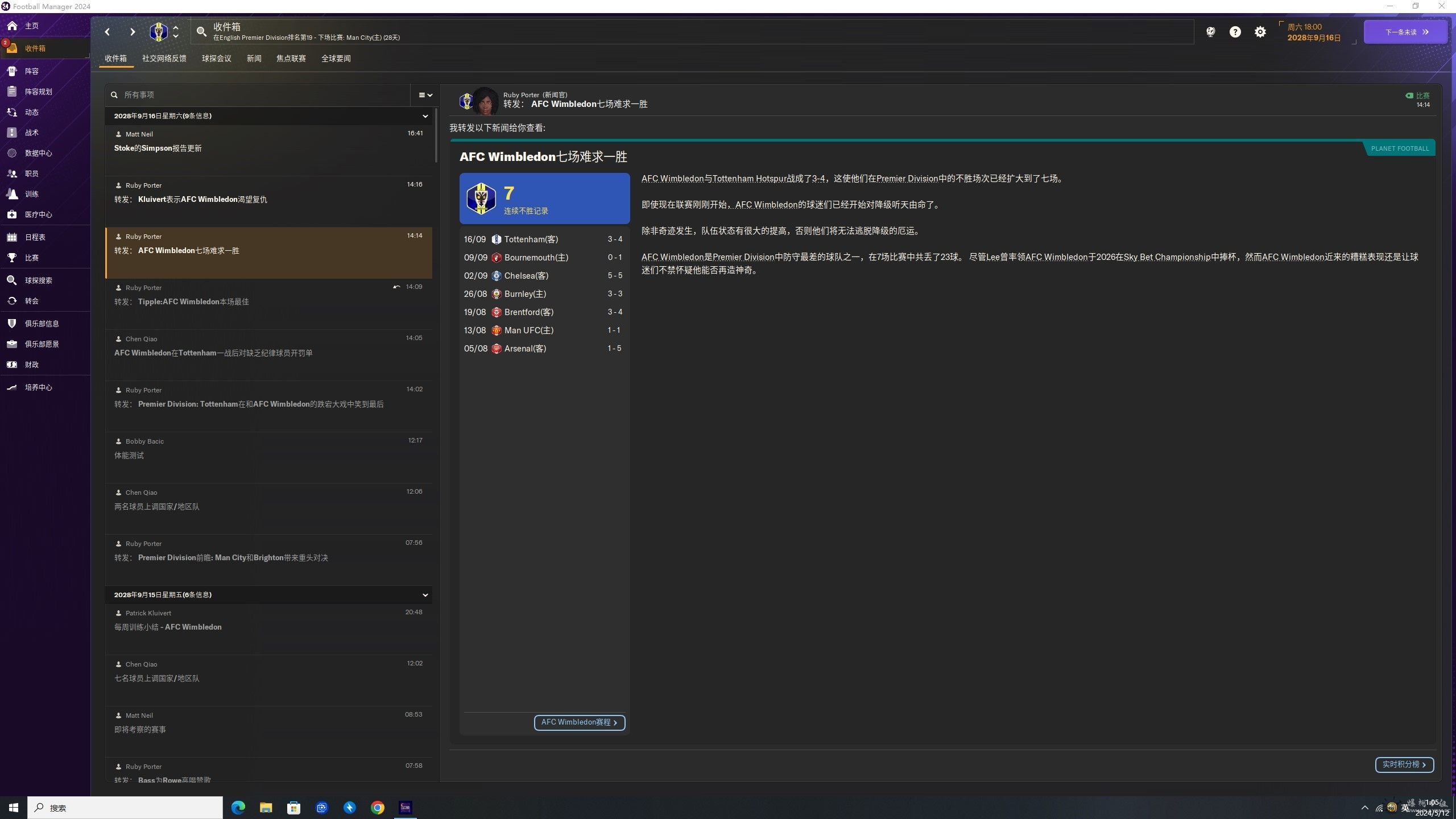This screenshot has width=1456, height=819.
Task: Open the AFC Wimbledon赛程 button
Action: coord(580,722)
